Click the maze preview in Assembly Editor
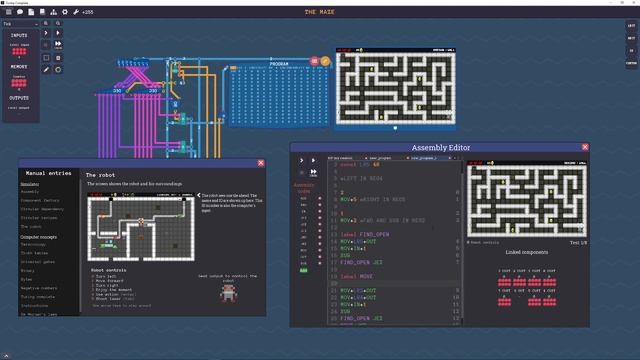The image size is (640, 360). 527,199
